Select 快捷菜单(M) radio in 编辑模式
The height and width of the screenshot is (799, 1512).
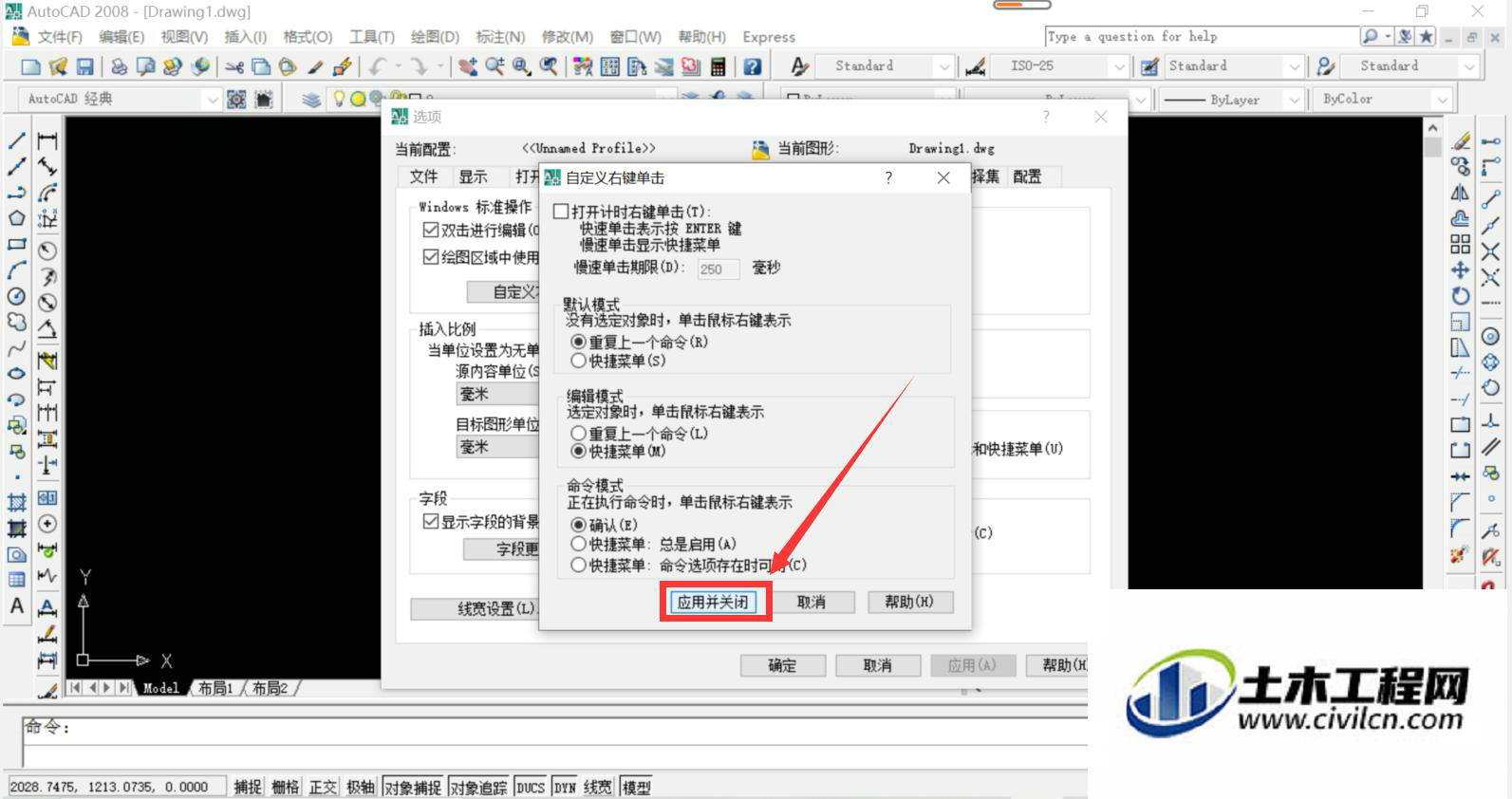coord(578,451)
